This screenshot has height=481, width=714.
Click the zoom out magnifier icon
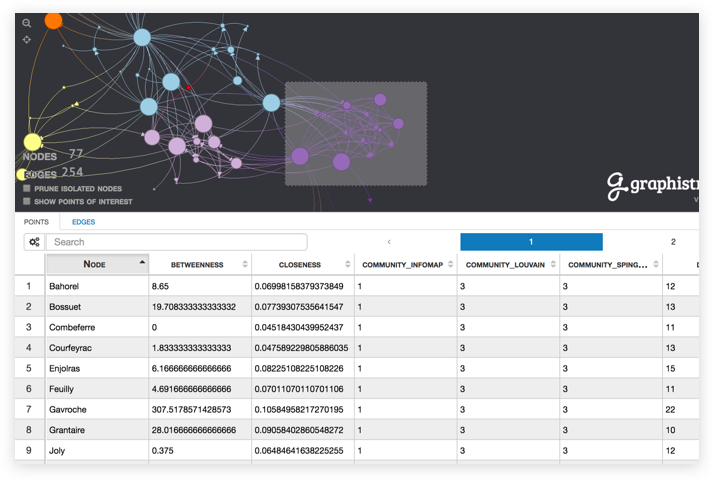point(27,23)
